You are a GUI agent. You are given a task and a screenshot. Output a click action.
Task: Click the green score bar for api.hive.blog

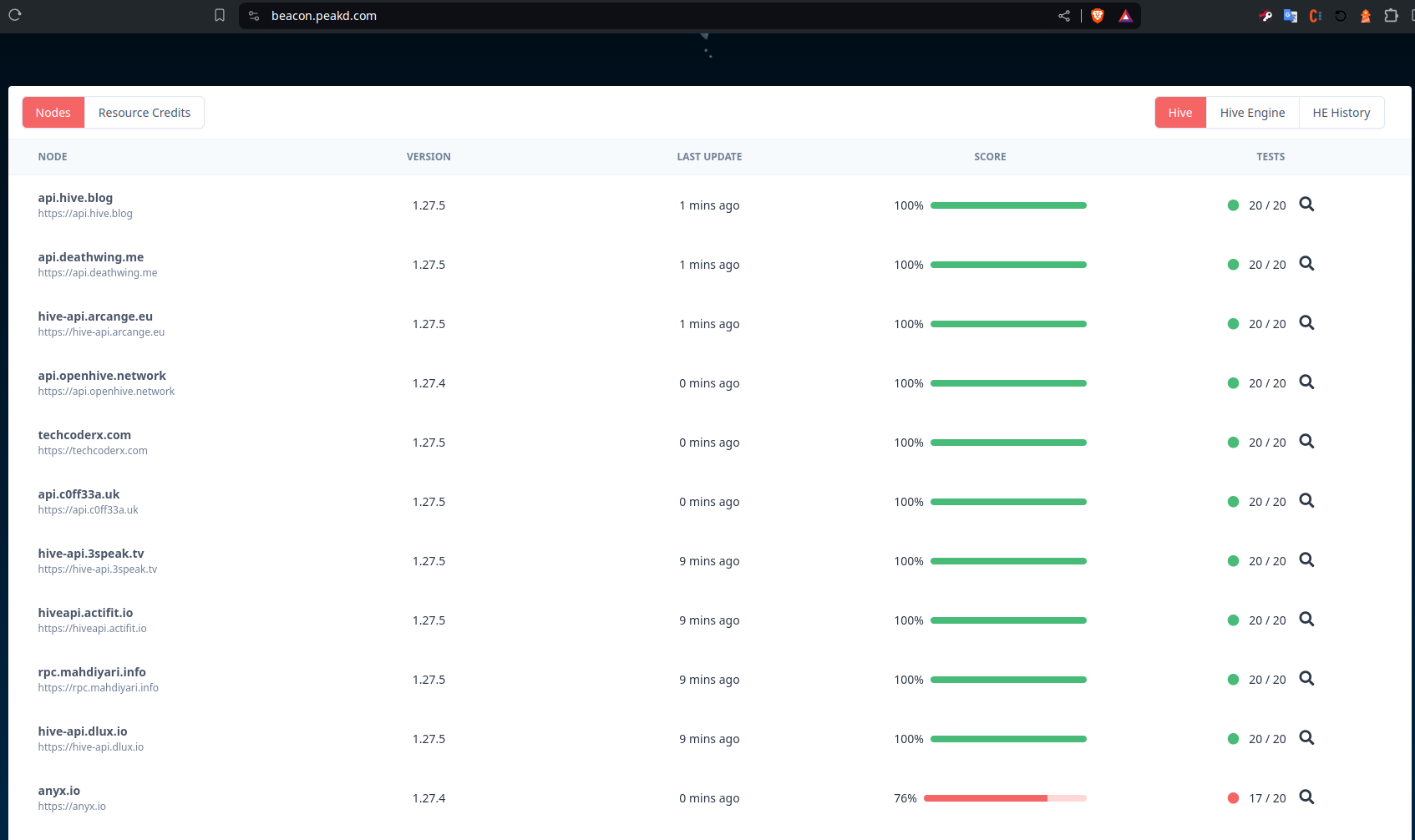point(1008,205)
